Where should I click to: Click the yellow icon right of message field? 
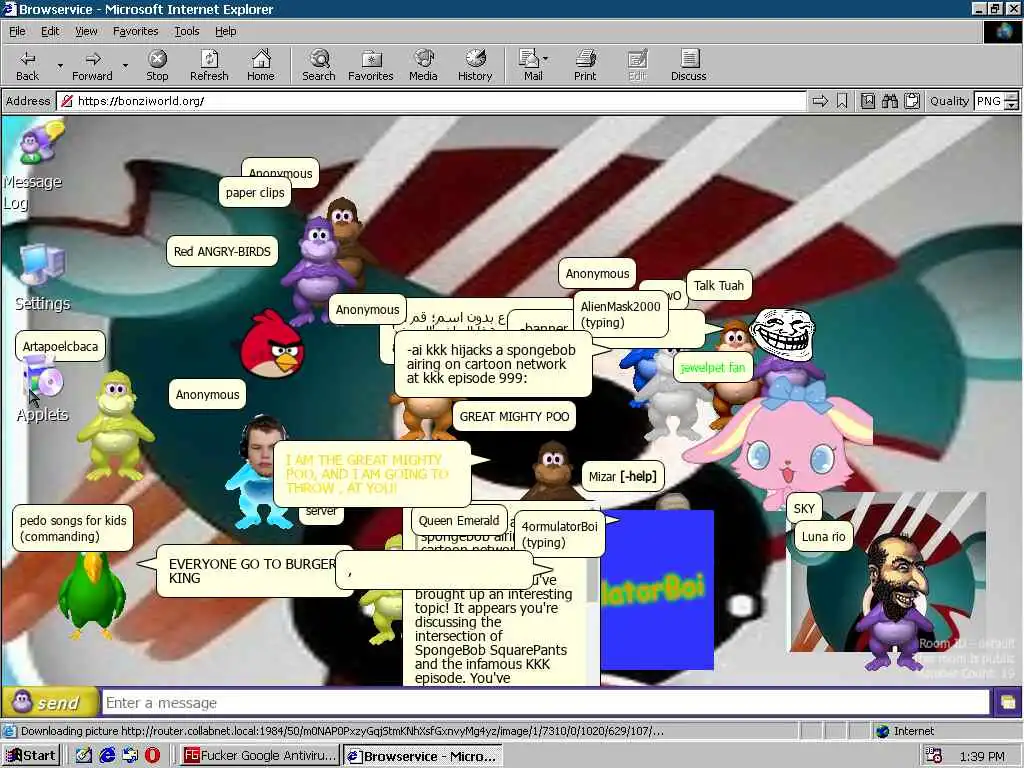click(1007, 703)
